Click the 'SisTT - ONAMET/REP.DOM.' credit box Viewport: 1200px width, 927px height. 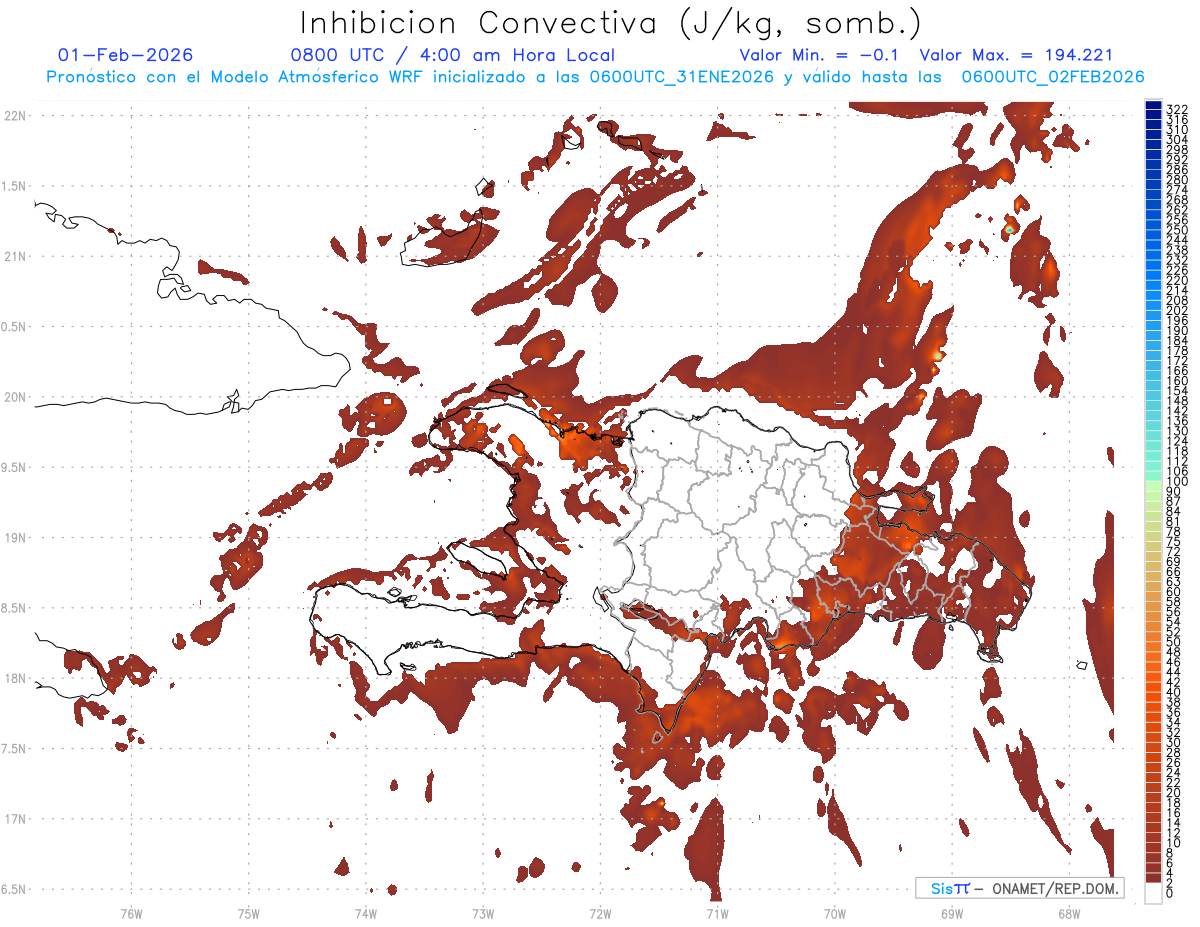[x=1020, y=888]
